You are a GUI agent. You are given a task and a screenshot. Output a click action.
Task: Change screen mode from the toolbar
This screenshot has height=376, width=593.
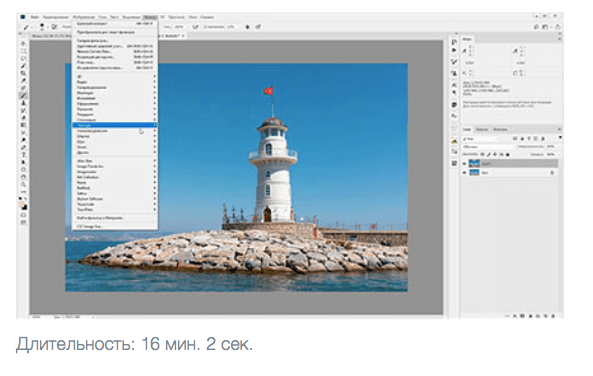coord(23,222)
